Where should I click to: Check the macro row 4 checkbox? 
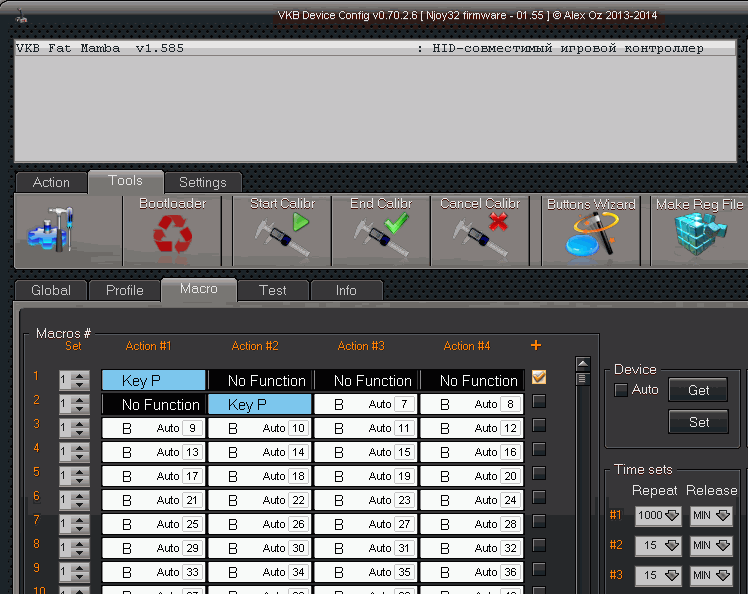(x=539, y=449)
